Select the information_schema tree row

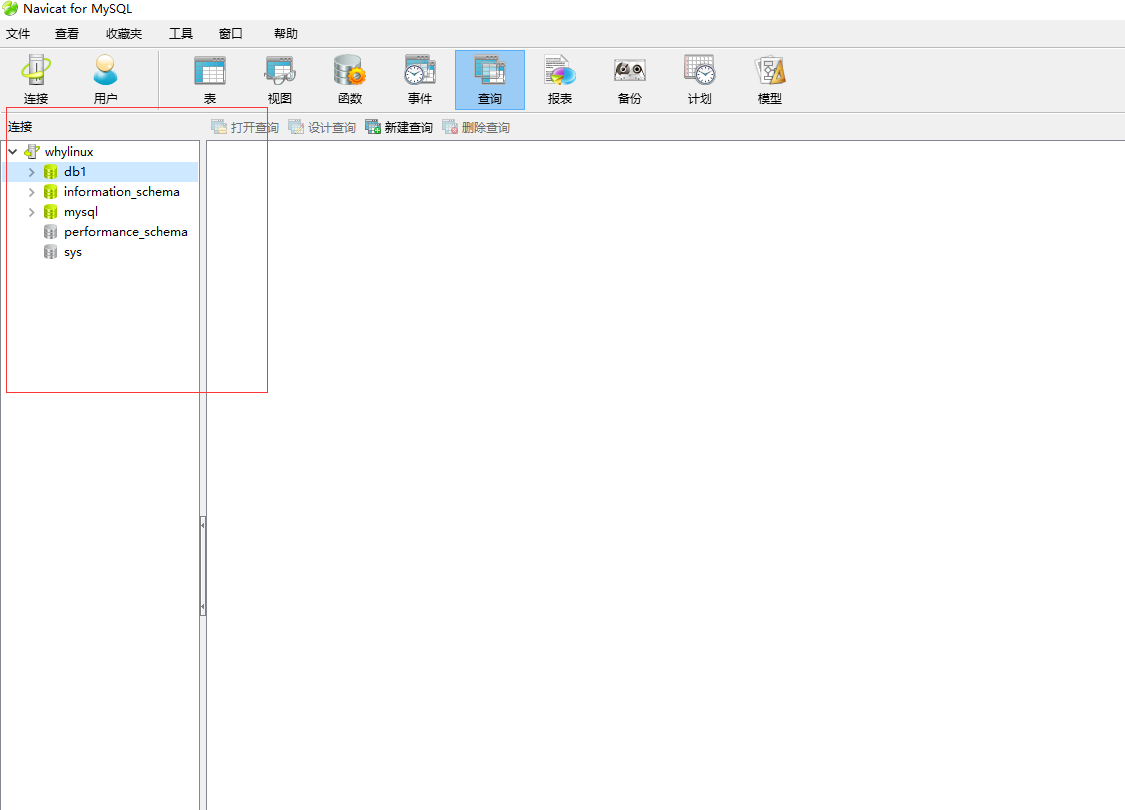pyautogui.click(x=100, y=192)
